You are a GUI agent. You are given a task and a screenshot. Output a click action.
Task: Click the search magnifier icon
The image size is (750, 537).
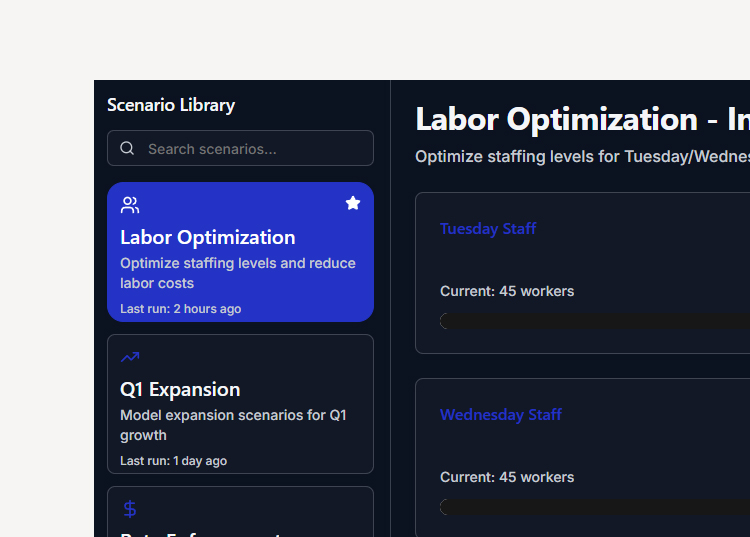(x=127, y=149)
